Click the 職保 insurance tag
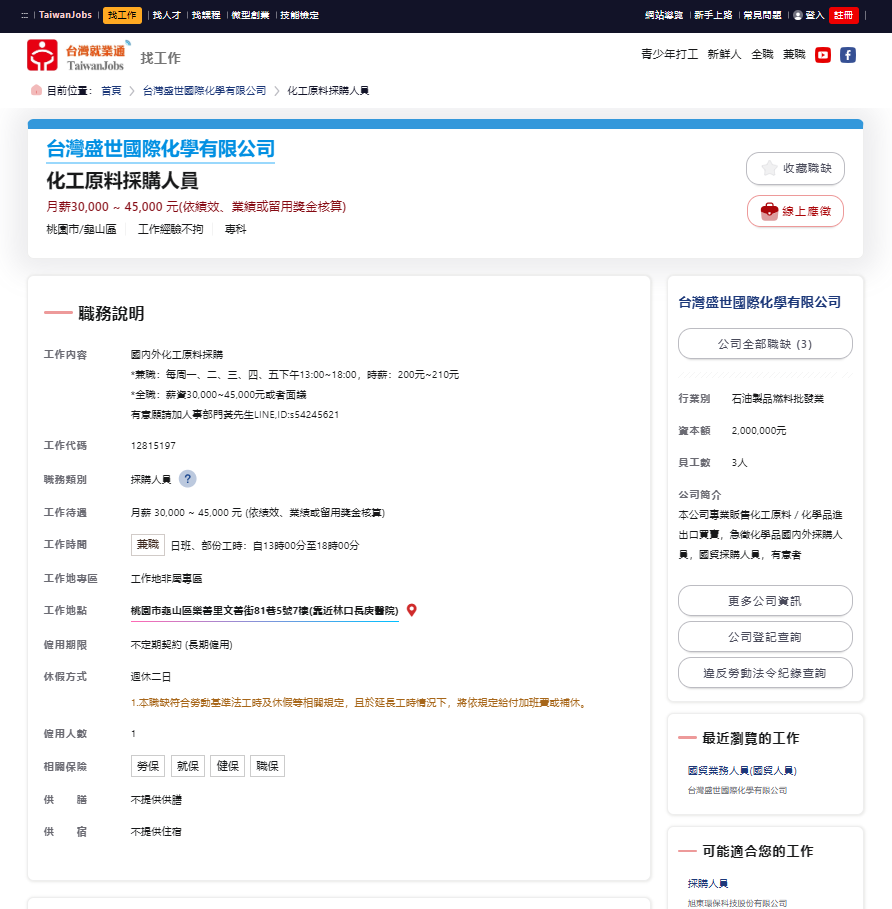The width and height of the screenshot is (892, 909). (267, 766)
